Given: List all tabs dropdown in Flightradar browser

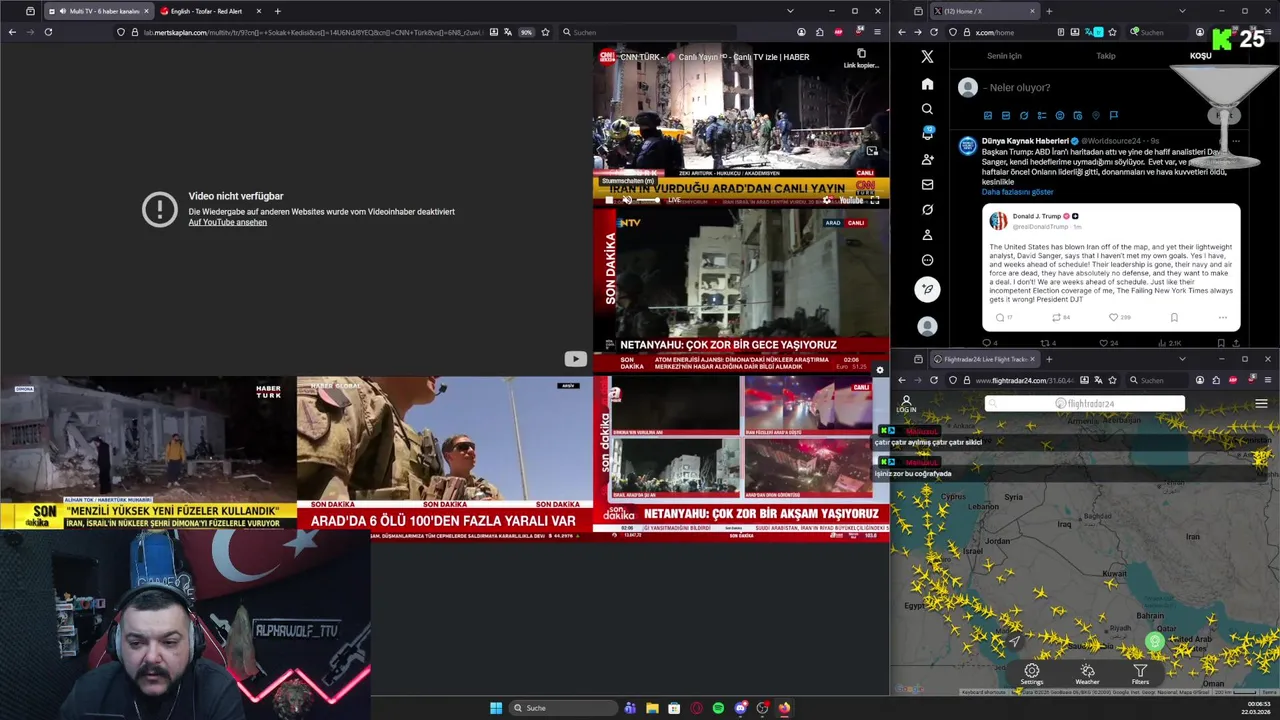Looking at the screenshot, I should tap(1182, 359).
